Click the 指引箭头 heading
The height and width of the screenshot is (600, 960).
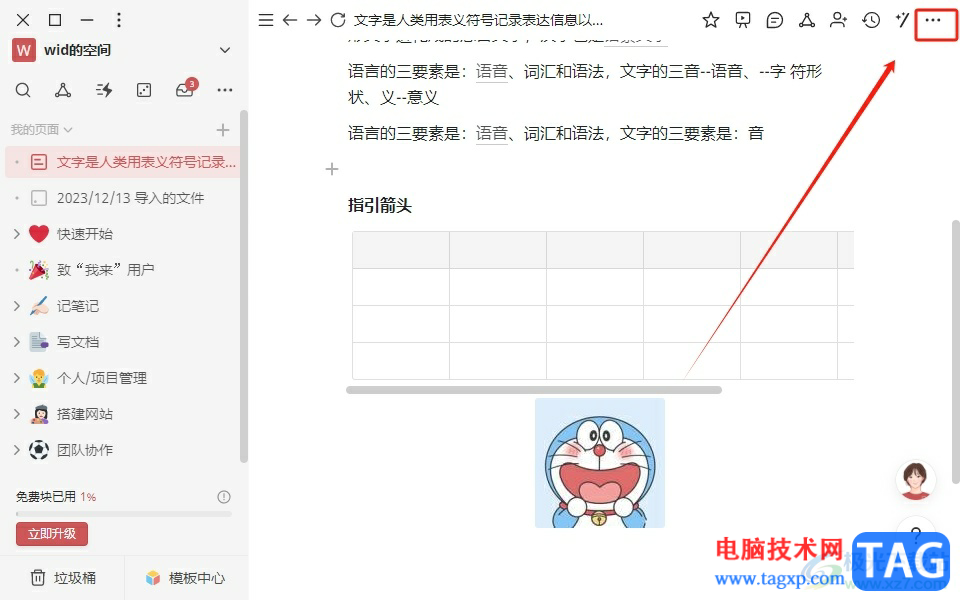point(380,206)
